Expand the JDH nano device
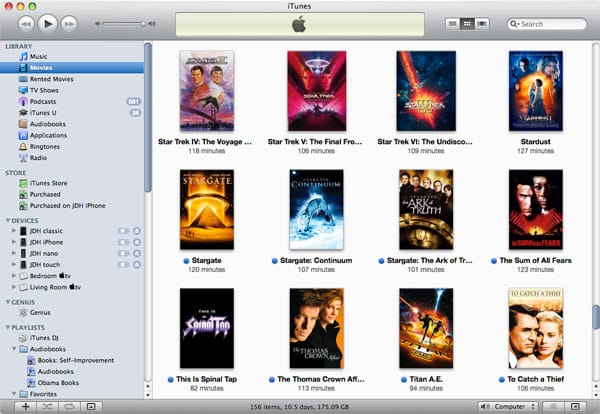The height and width of the screenshot is (414, 600). point(14,253)
